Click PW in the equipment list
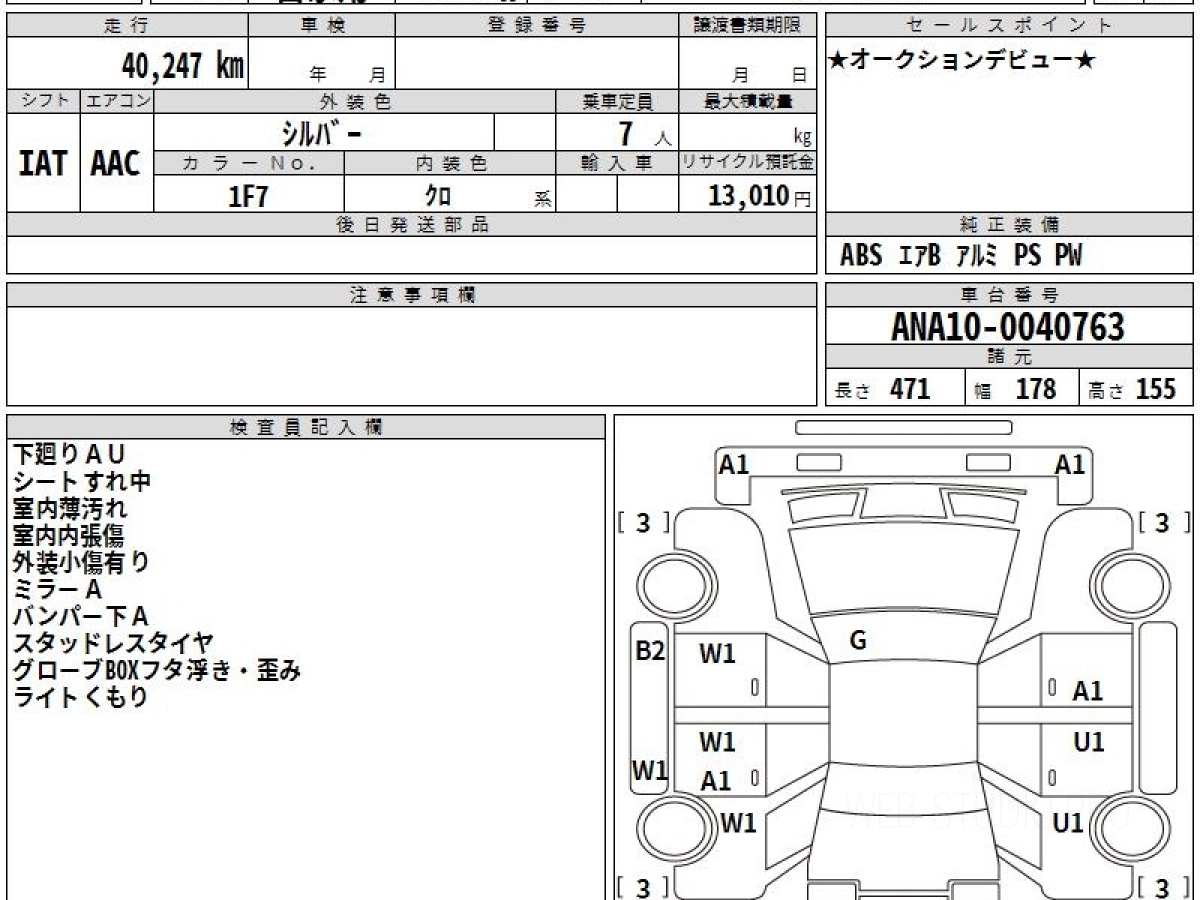1200x900 pixels. [x=1068, y=256]
